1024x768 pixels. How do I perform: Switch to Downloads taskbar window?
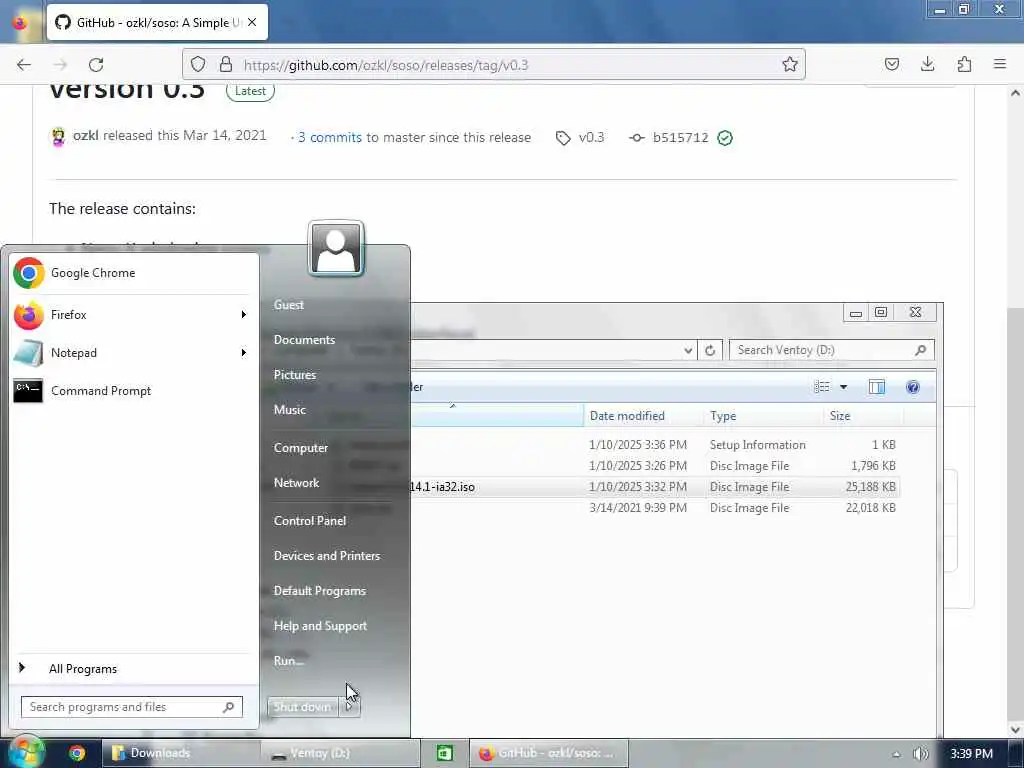point(181,753)
